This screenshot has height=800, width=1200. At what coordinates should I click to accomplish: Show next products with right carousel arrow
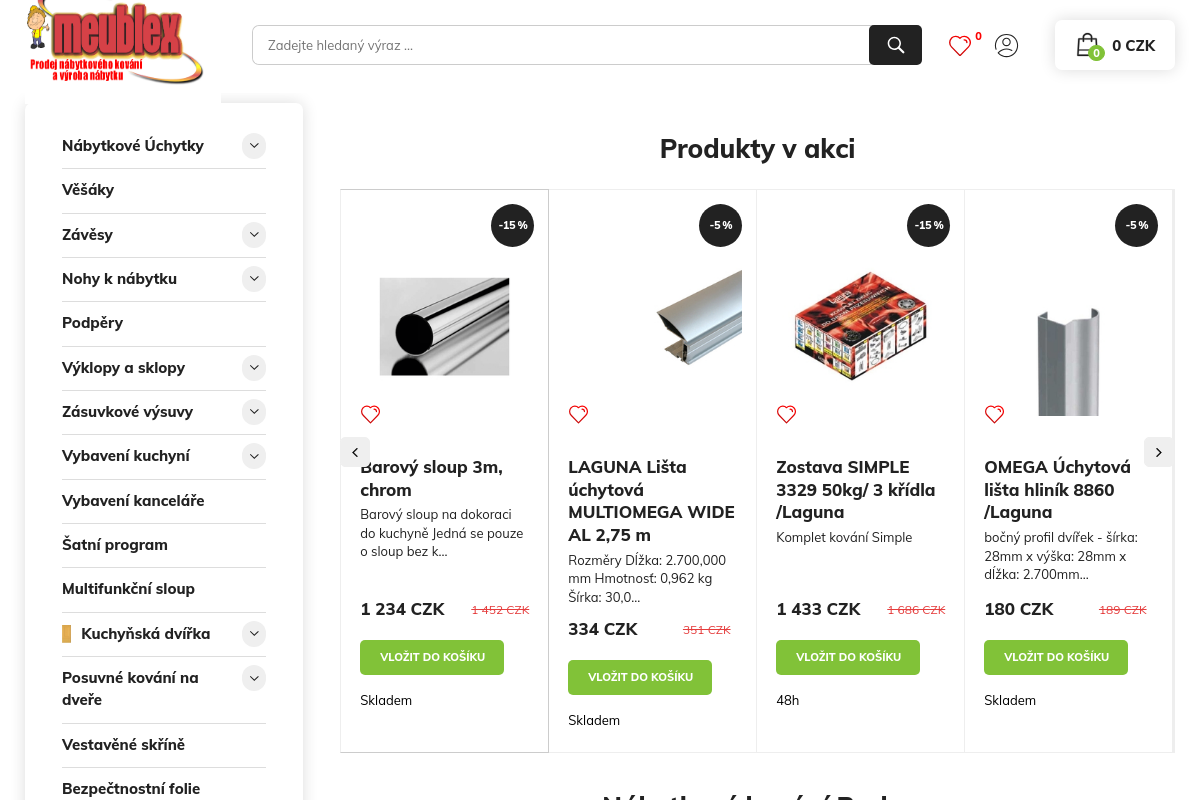pyautogui.click(x=1158, y=452)
